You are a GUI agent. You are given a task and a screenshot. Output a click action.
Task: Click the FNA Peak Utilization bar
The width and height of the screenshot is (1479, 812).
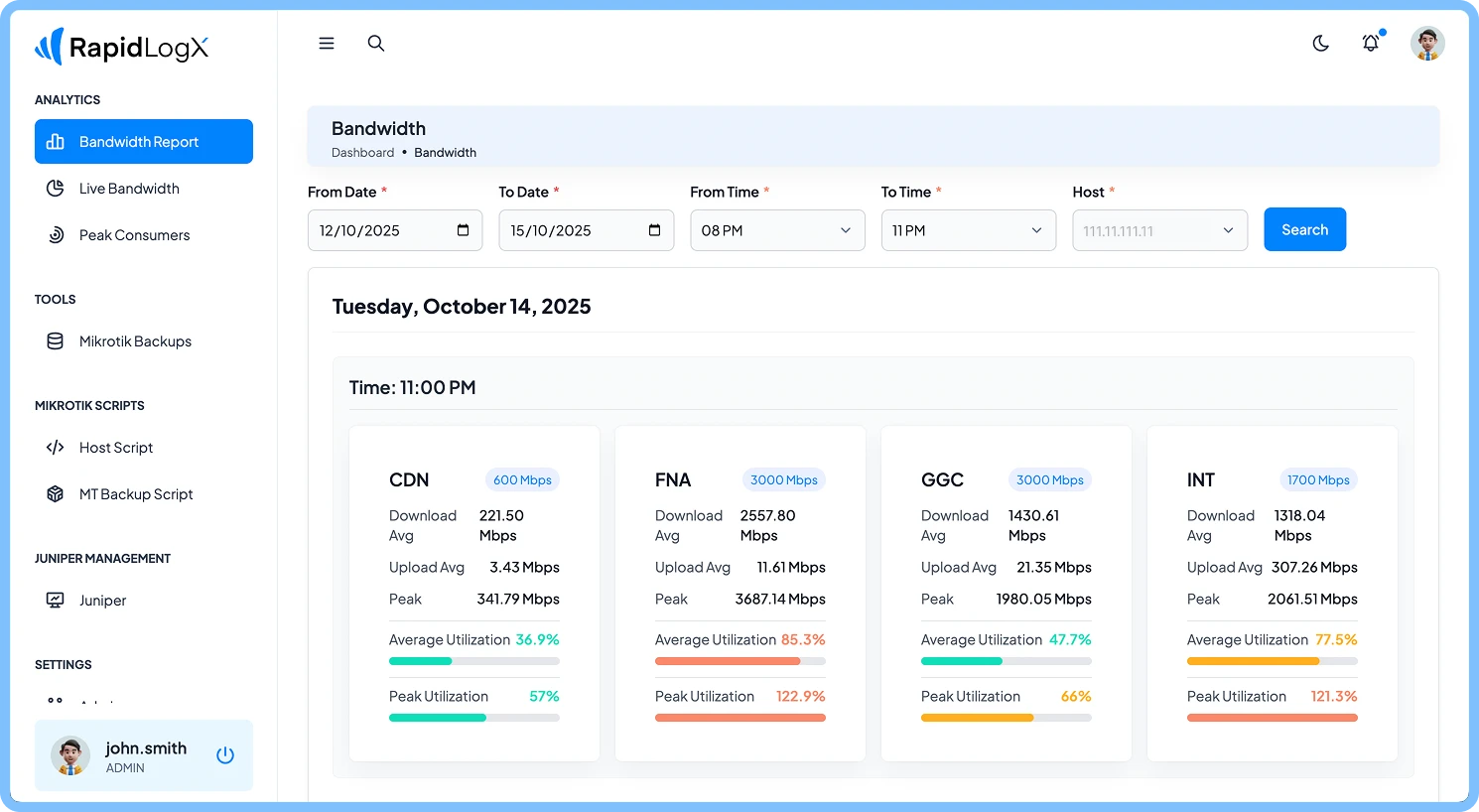739,718
